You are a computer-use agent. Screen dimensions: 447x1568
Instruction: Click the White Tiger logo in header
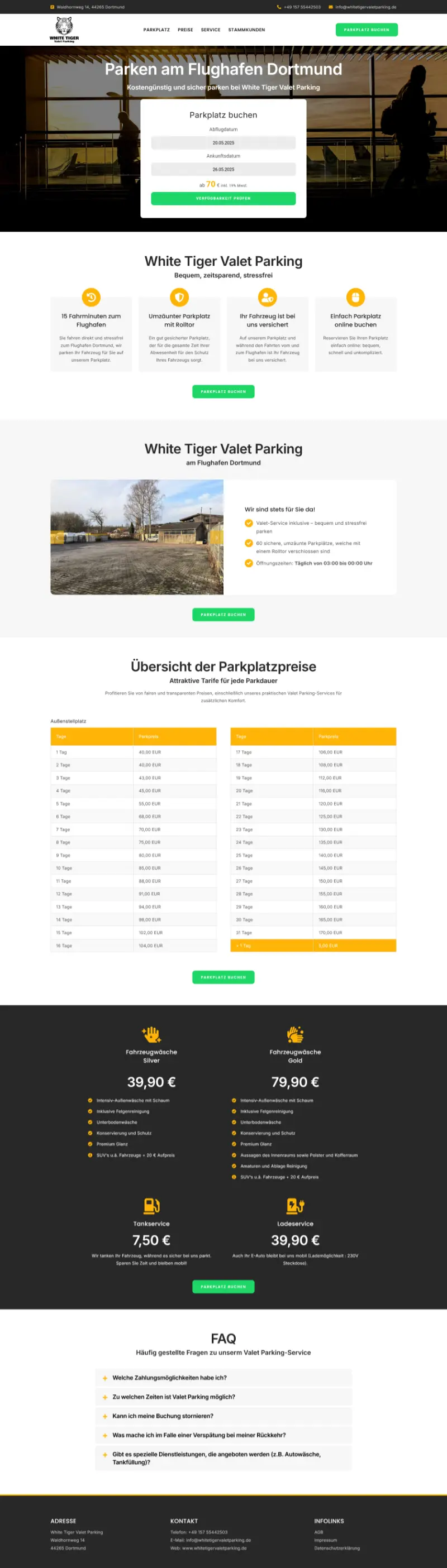pyautogui.click(x=64, y=29)
